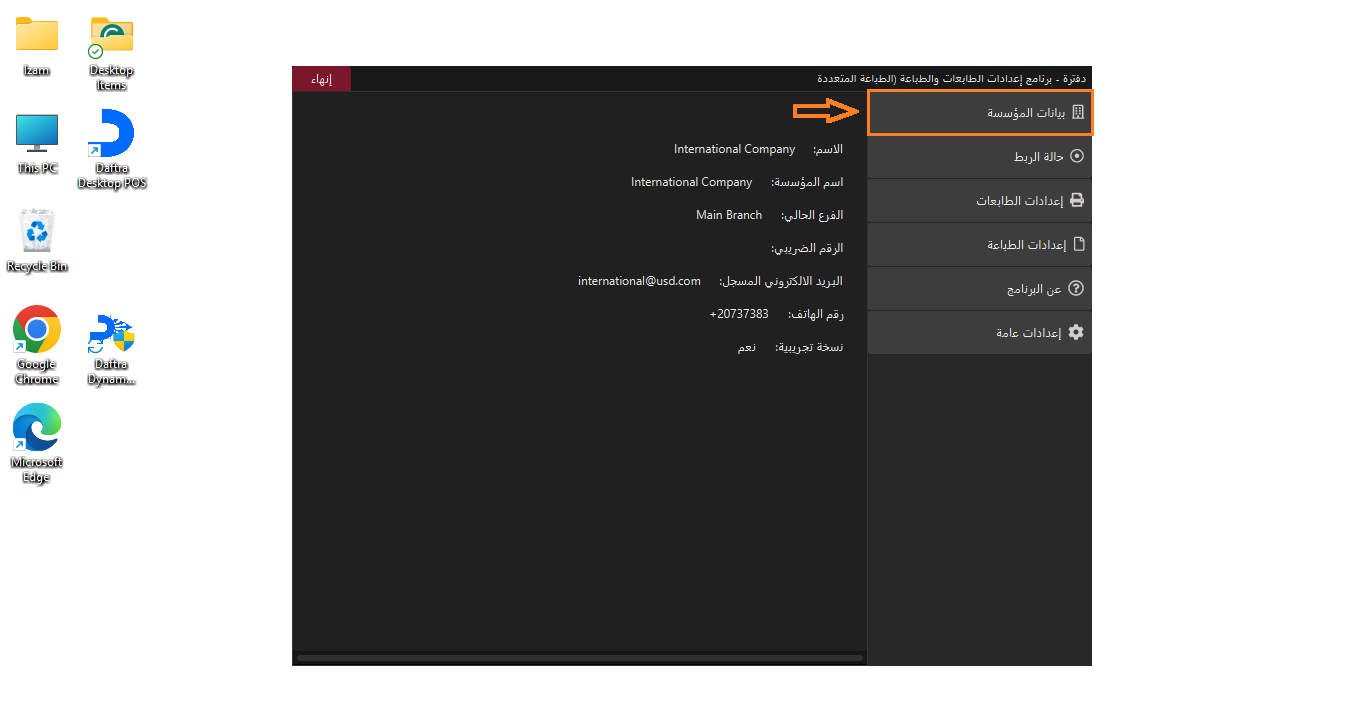Open إعدادات عامة general settings
Image resolution: width=1366 pixels, height=715 pixels.
[x=980, y=333]
